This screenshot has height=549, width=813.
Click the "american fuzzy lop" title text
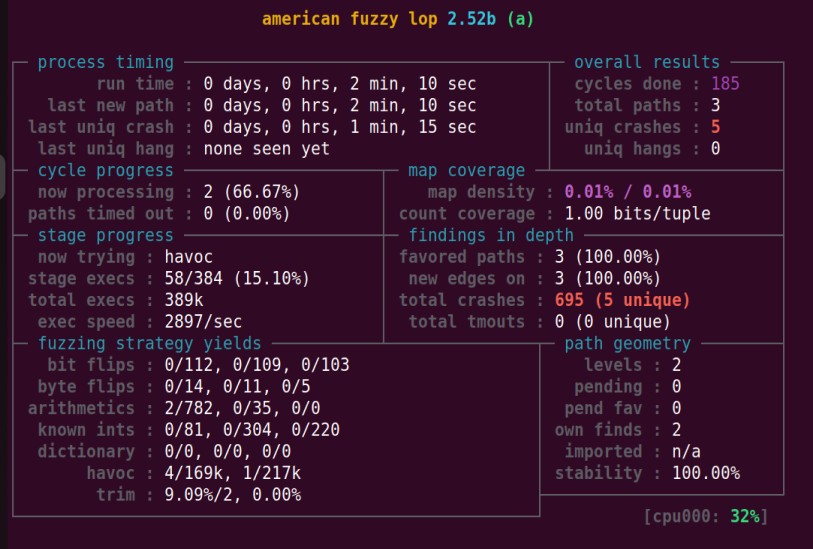click(349, 20)
